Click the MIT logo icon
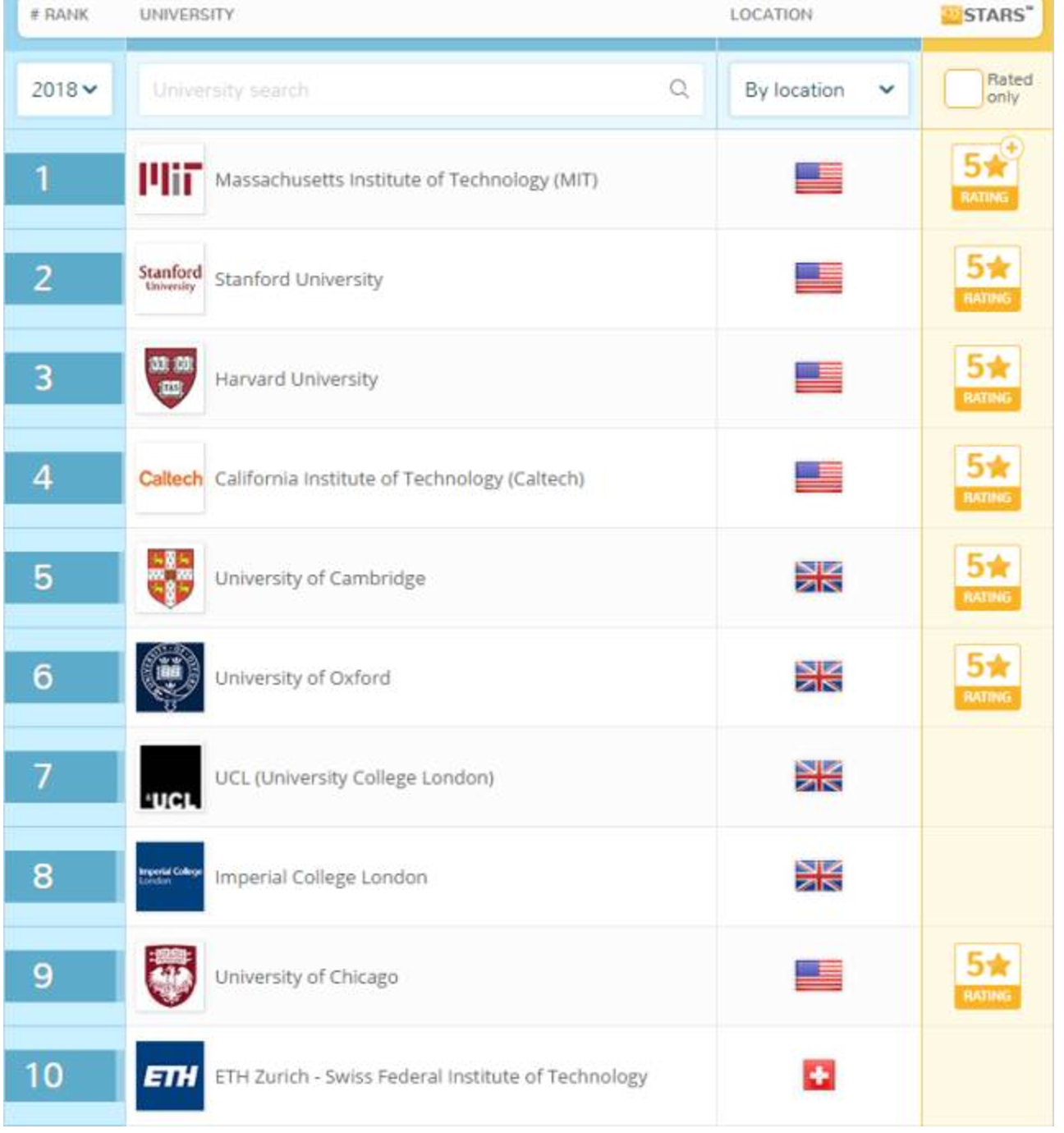Viewport: 1064px width, 1133px height. (170, 179)
